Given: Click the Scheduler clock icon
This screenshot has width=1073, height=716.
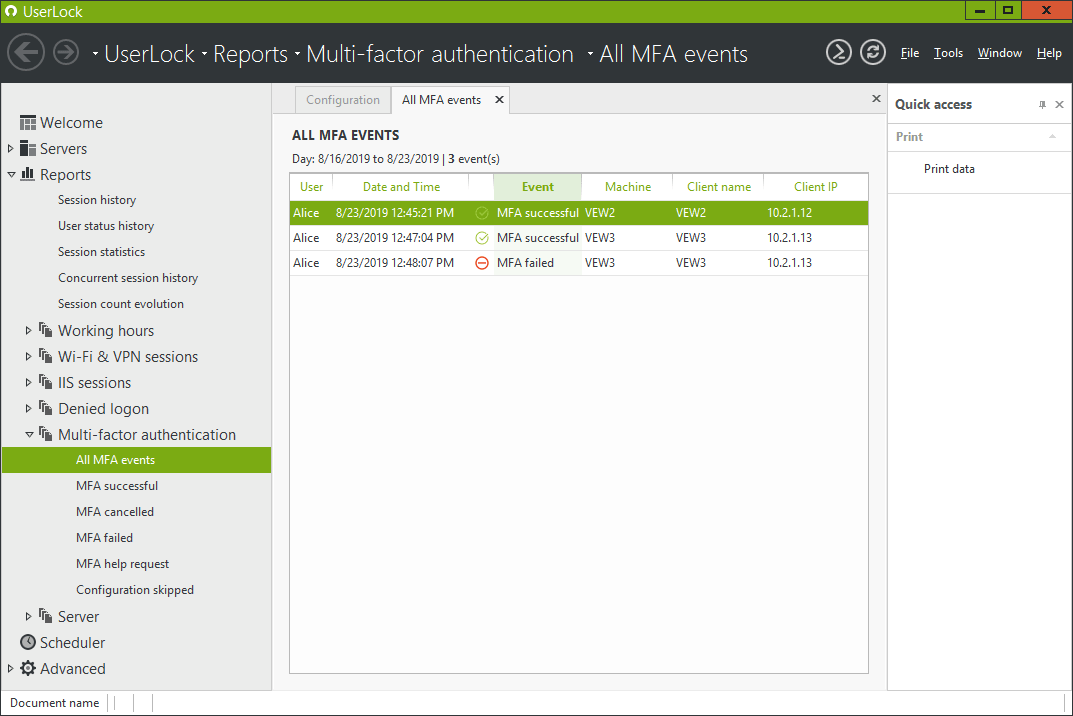Looking at the screenshot, I should pyautogui.click(x=28, y=642).
